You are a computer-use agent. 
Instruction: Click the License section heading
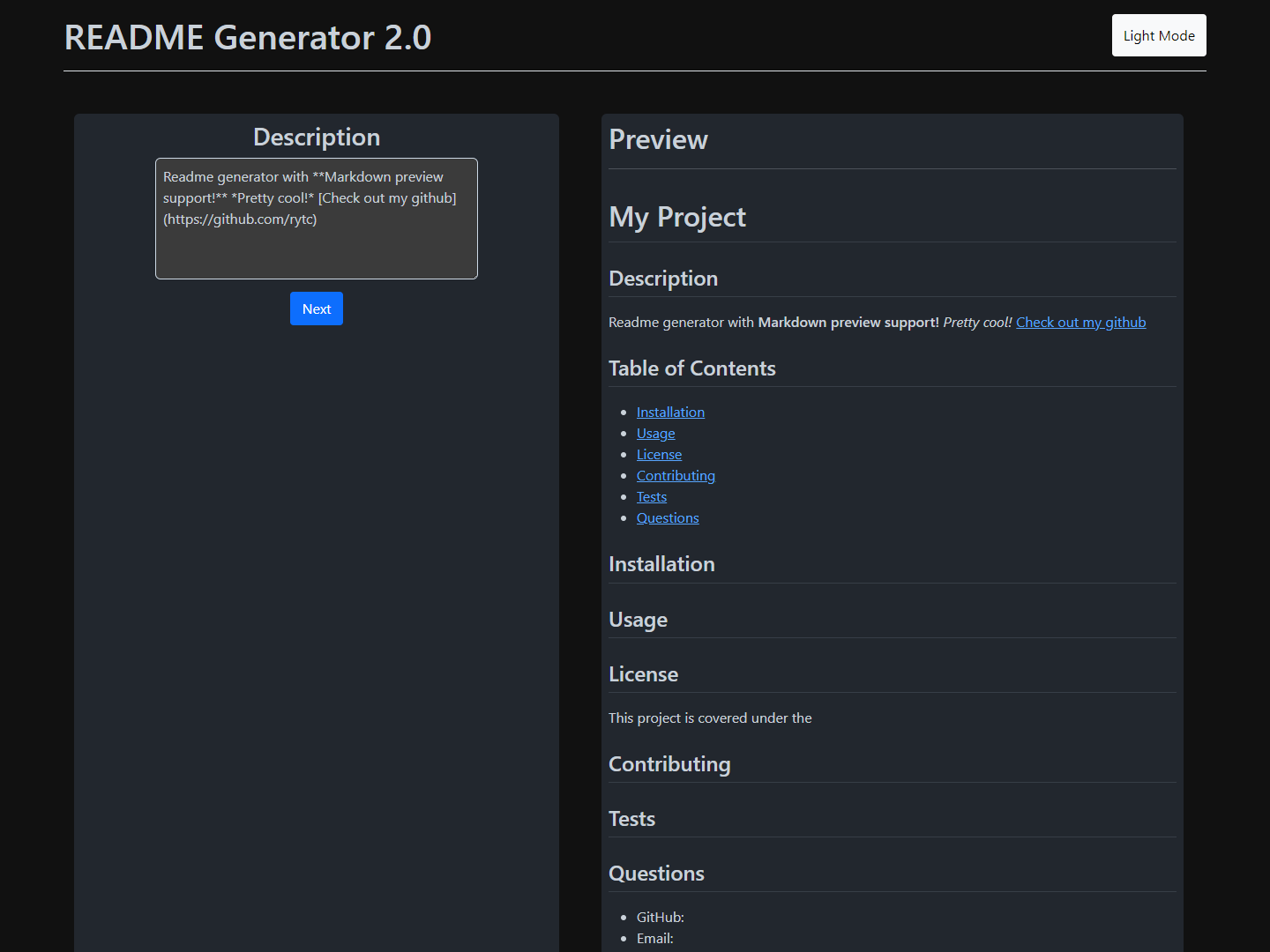(643, 674)
